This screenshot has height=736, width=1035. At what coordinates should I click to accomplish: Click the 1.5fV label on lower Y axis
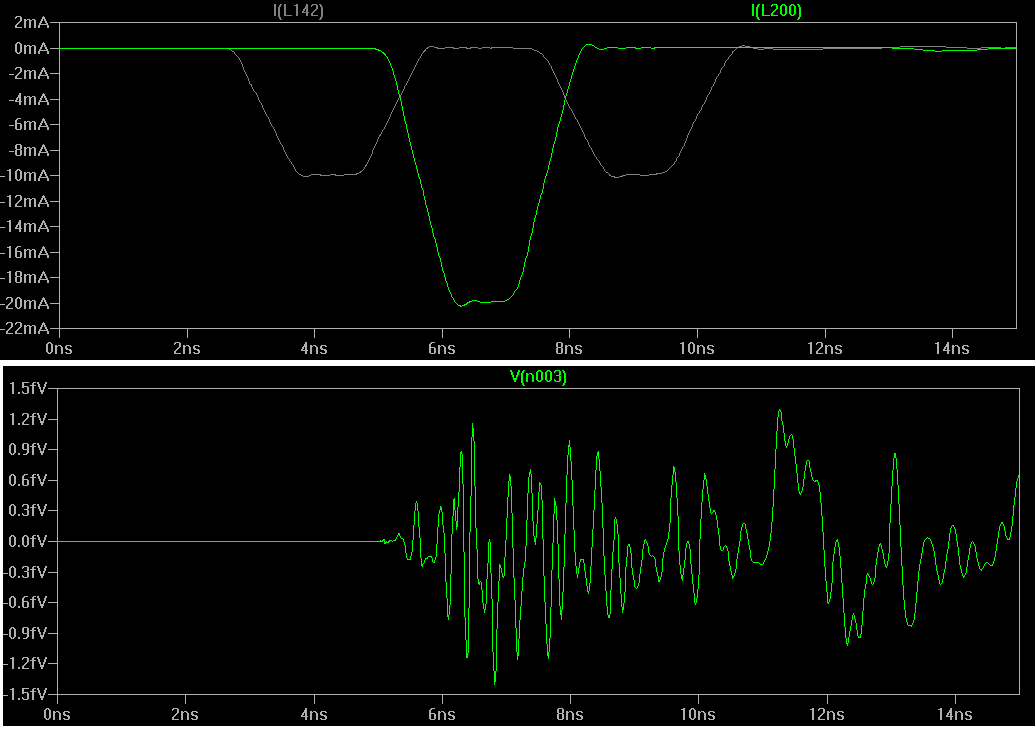tap(28, 388)
